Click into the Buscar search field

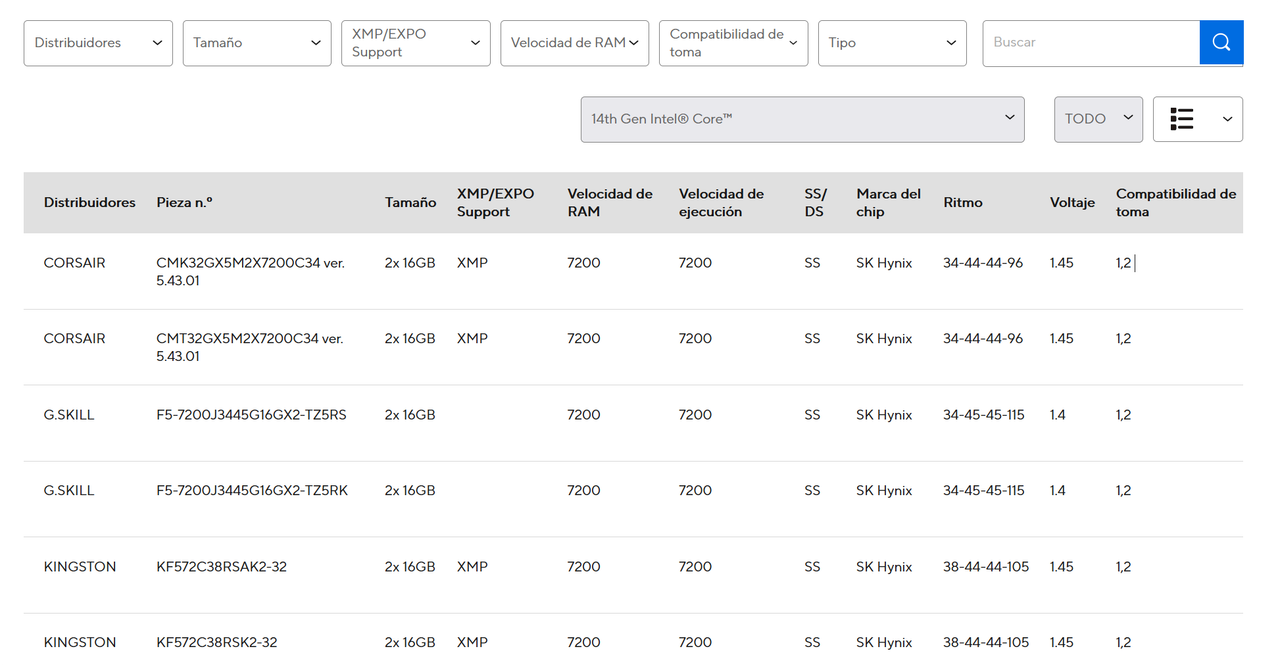tap(1091, 43)
